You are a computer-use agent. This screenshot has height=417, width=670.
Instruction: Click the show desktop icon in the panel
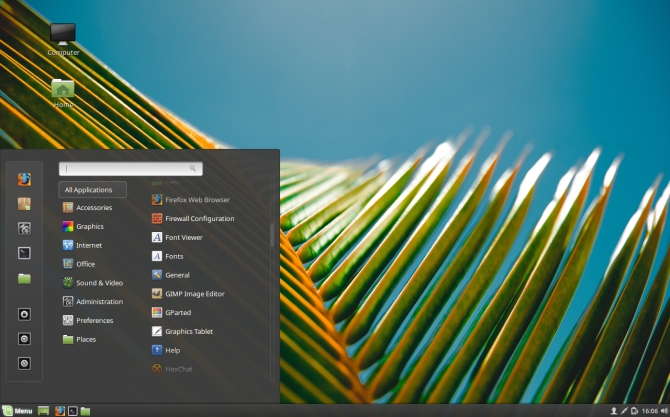(x=43, y=411)
